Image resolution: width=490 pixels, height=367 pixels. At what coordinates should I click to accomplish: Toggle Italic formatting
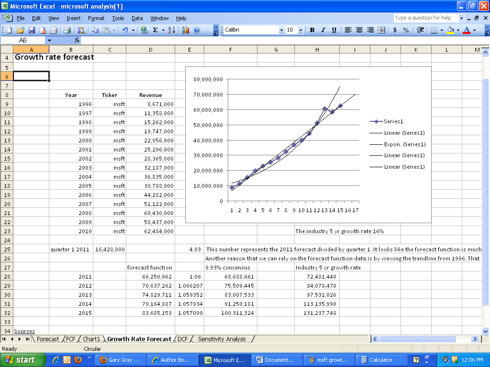[323, 30]
